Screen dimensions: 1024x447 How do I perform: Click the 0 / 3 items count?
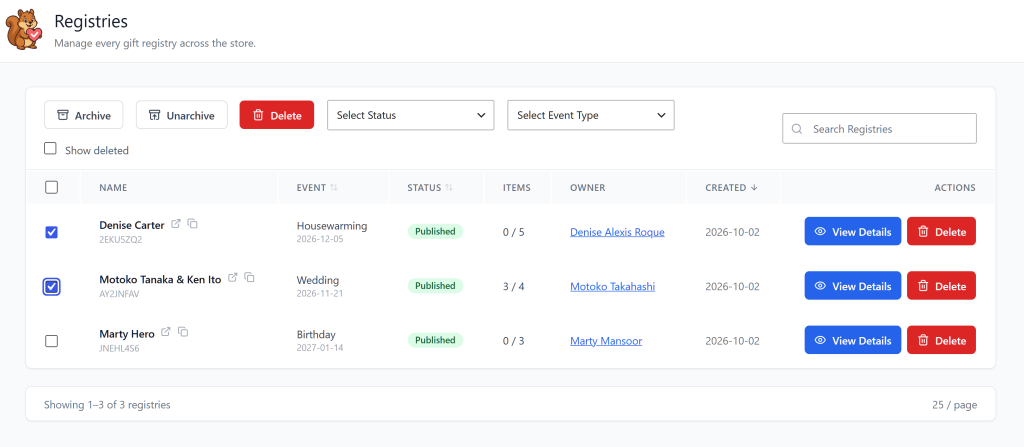coord(513,340)
